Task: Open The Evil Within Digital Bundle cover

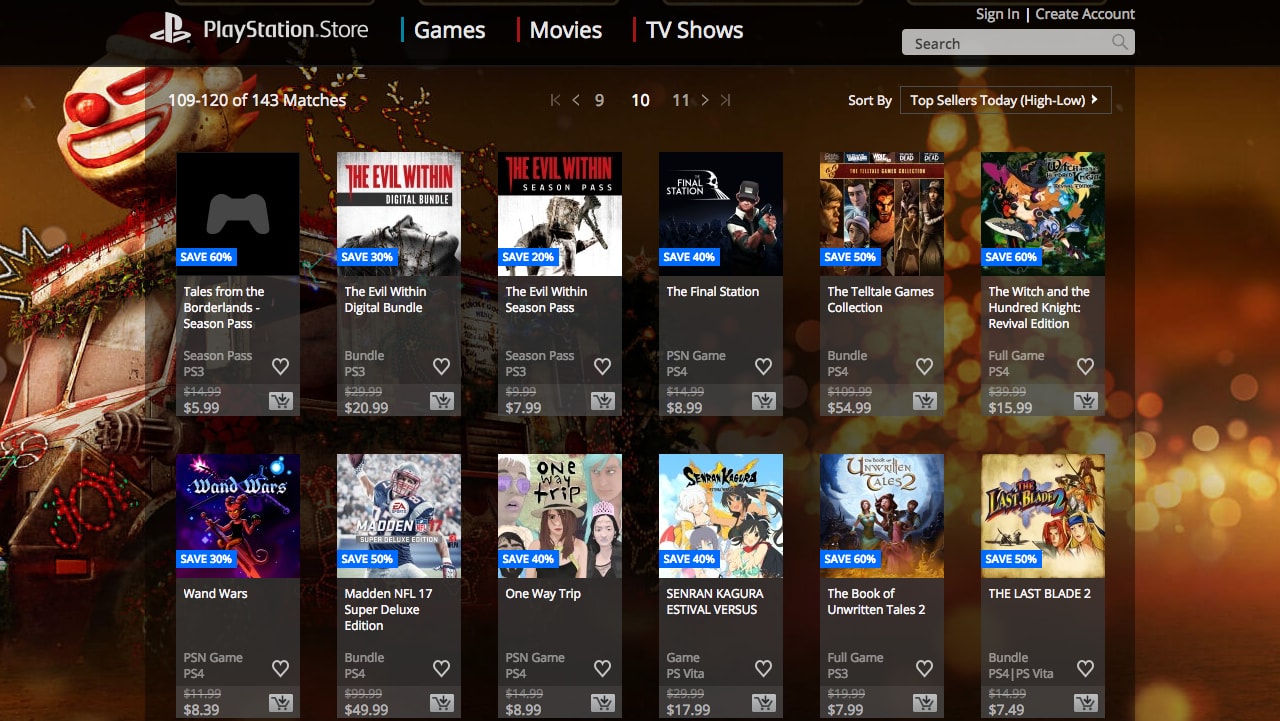Action: click(399, 214)
